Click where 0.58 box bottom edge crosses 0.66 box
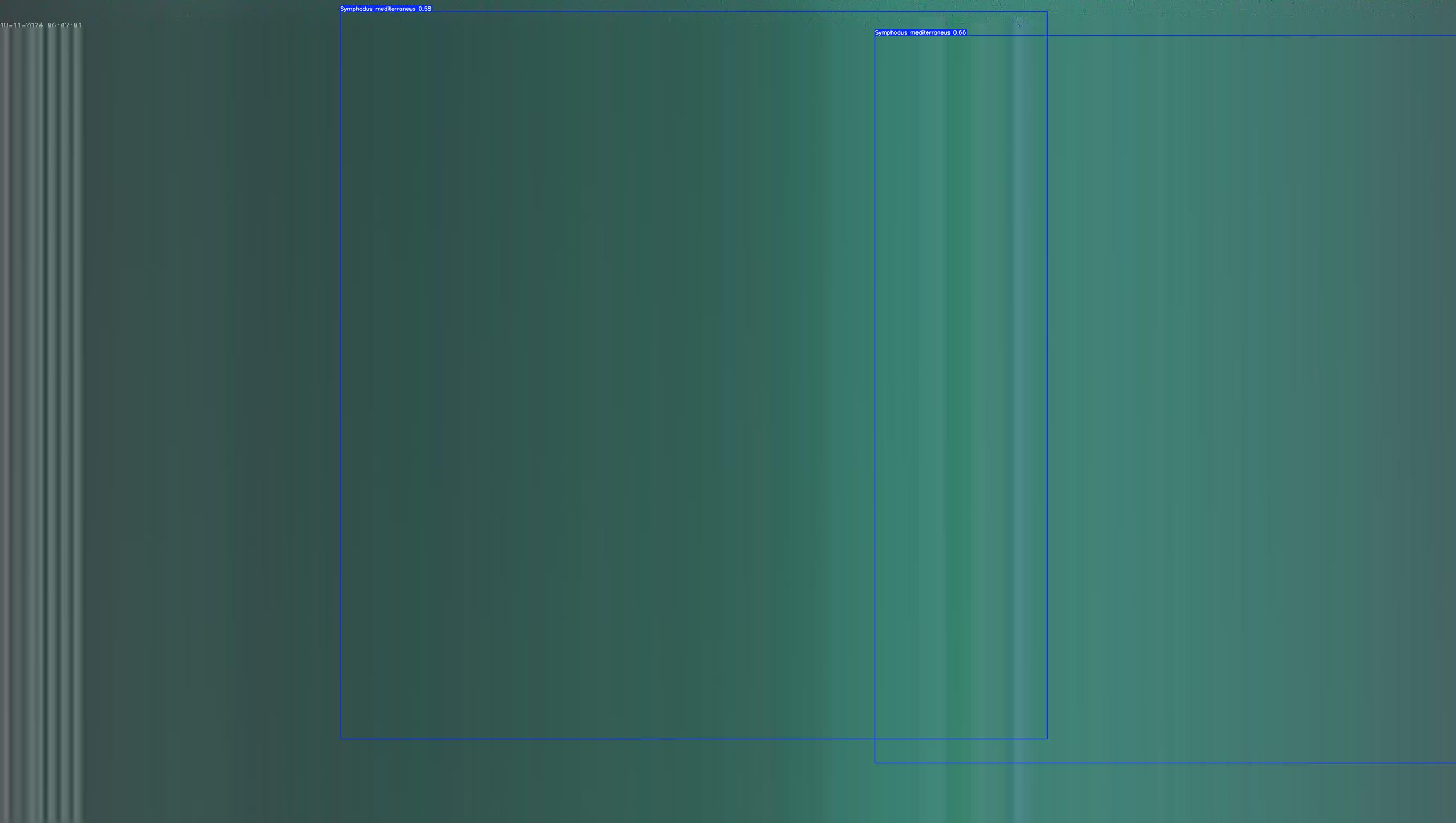Viewport: 1456px width, 823px height. point(875,738)
